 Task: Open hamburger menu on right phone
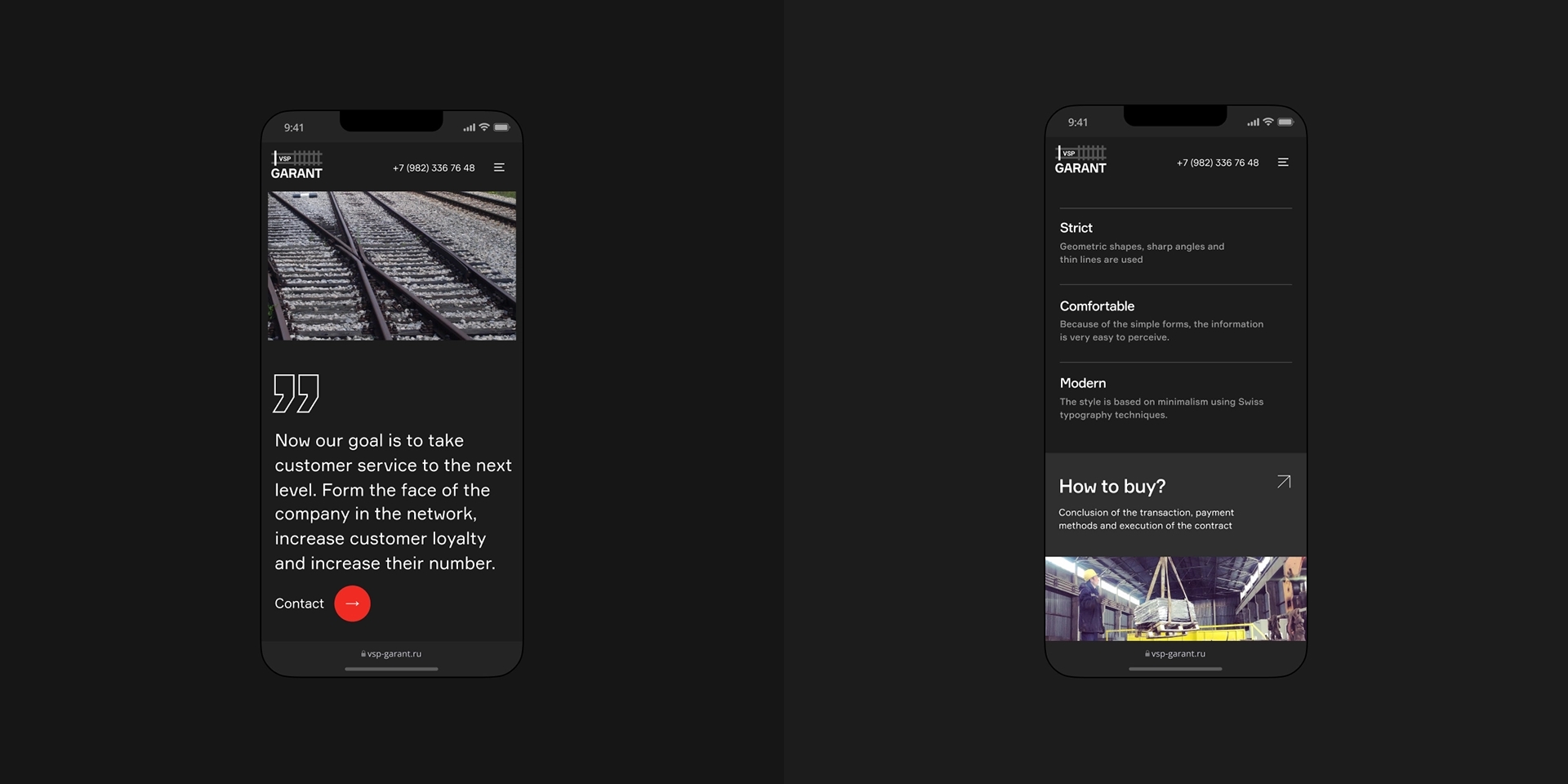(x=1283, y=163)
